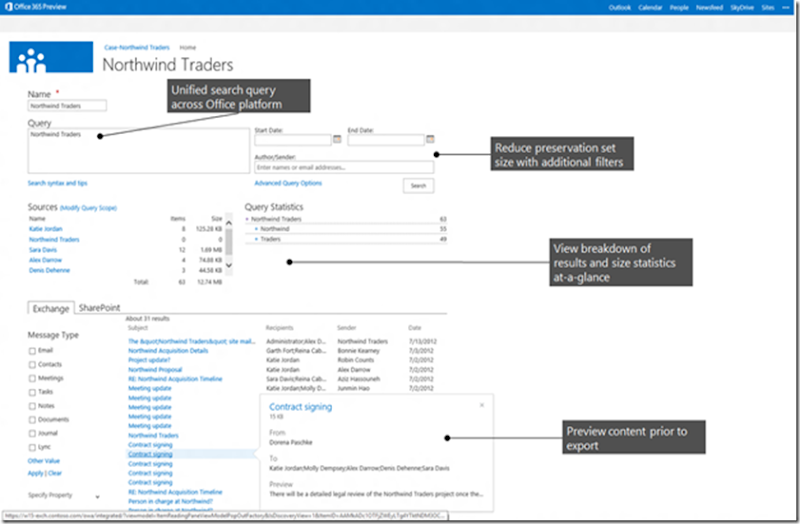Open Alex Darrow source

(45, 260)
